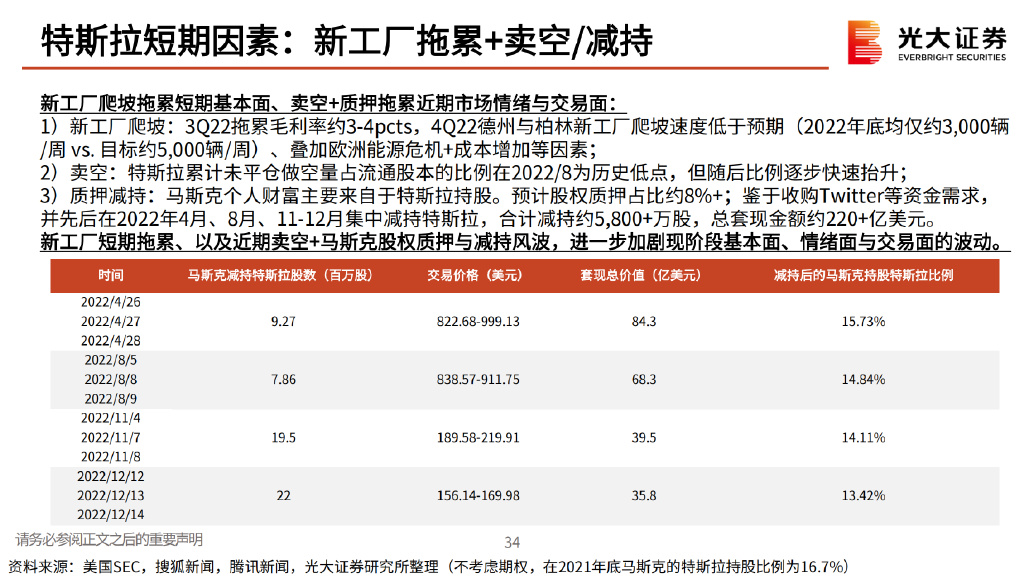The width and height of the screenshot is (1024, 576).
Task: Click the date cell 2022/4/28
Action: coord(110,341)
